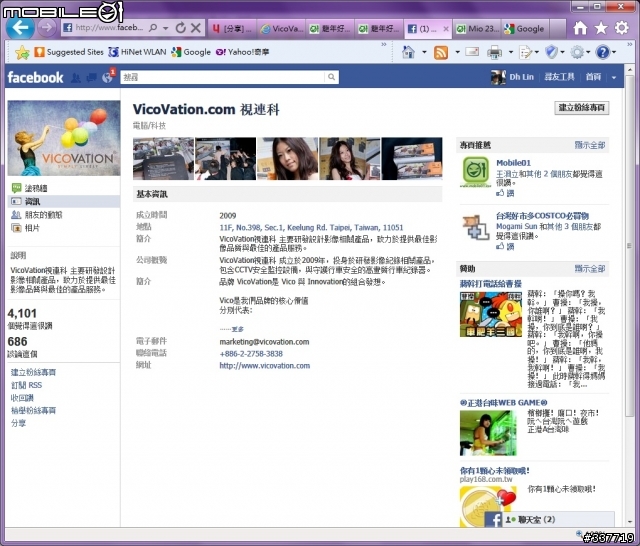Click the VicoVation balloon profile picture
Image resolution: width=640 pixels, height=546 pixels.
coord(64,138)
